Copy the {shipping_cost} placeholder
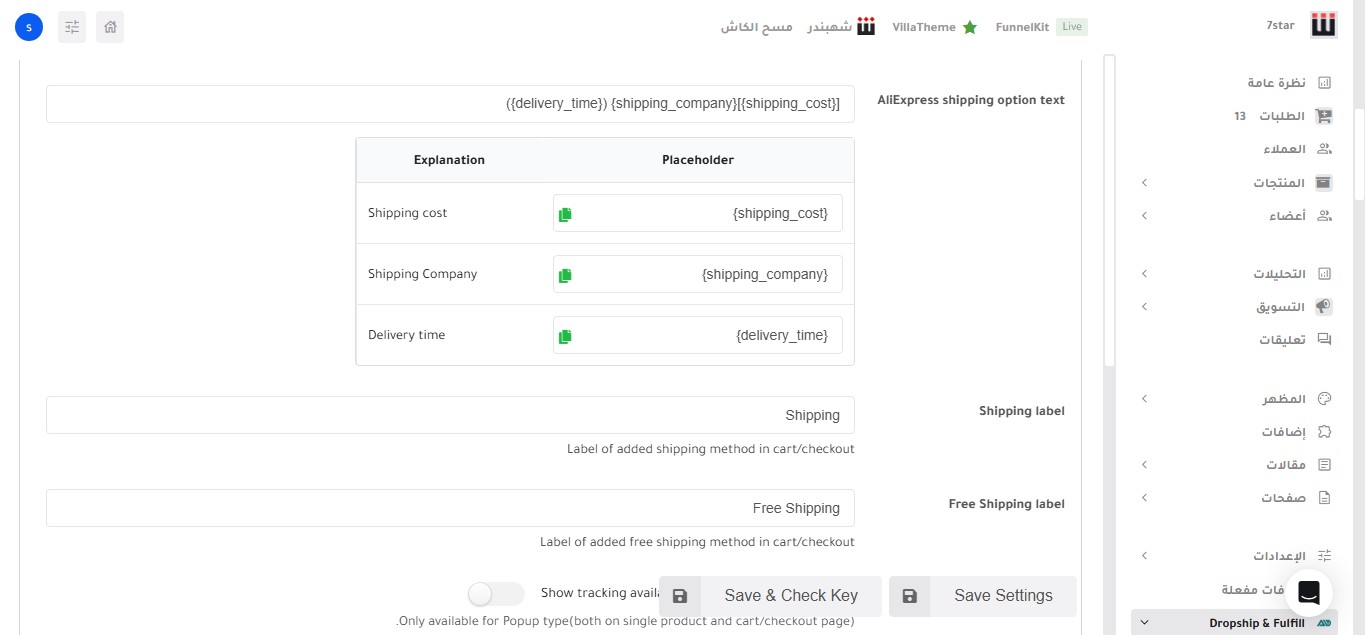 [565, 214]
